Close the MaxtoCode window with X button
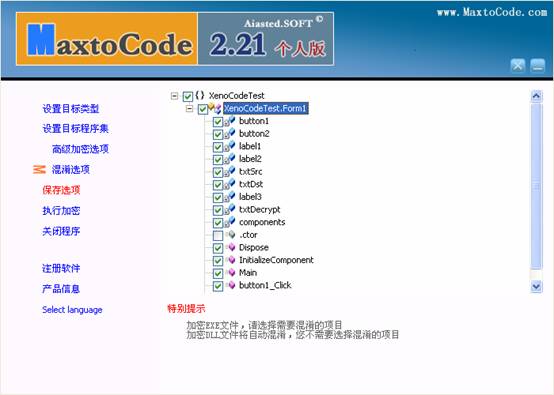 click(x=518, y=66)
